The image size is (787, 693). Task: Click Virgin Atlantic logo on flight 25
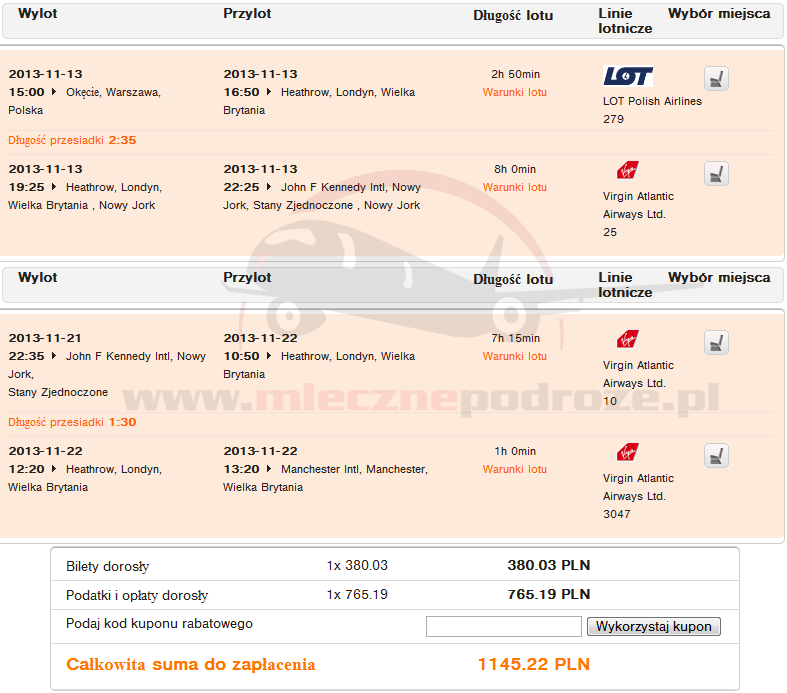[x=628, y=170]
